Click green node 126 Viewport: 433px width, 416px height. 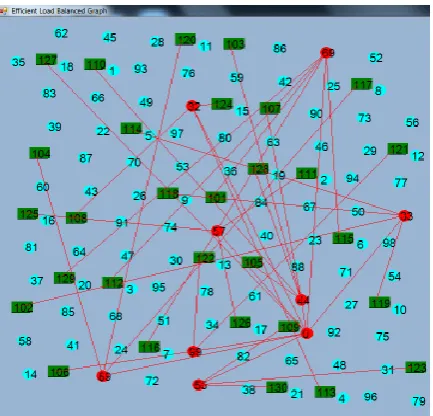[240, 322]
